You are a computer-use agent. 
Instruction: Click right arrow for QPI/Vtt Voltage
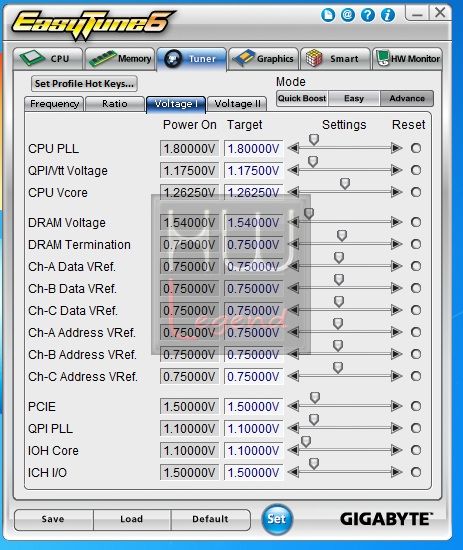pos(396,170)
